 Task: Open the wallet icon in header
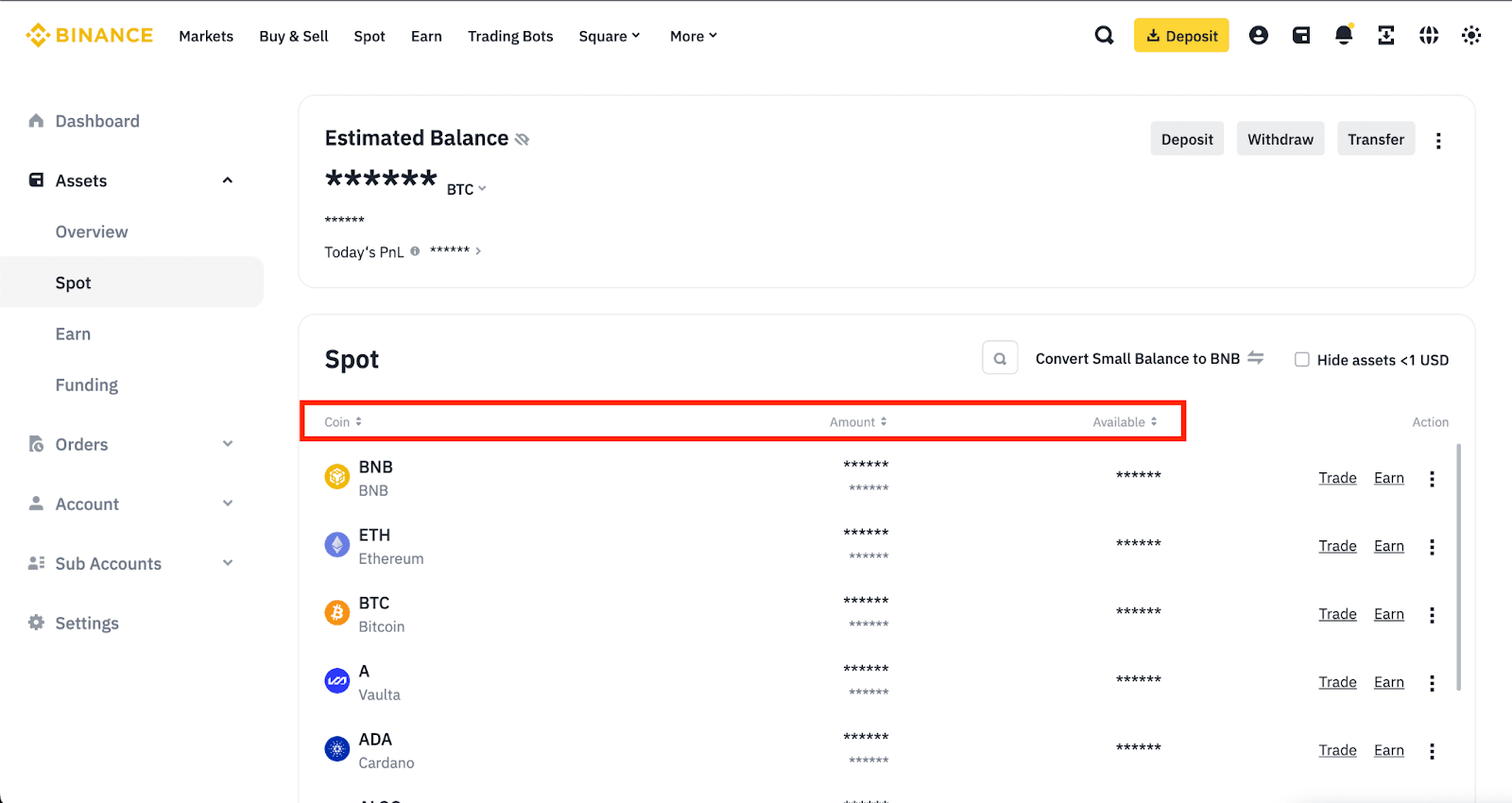click(x=1301, y=35)
